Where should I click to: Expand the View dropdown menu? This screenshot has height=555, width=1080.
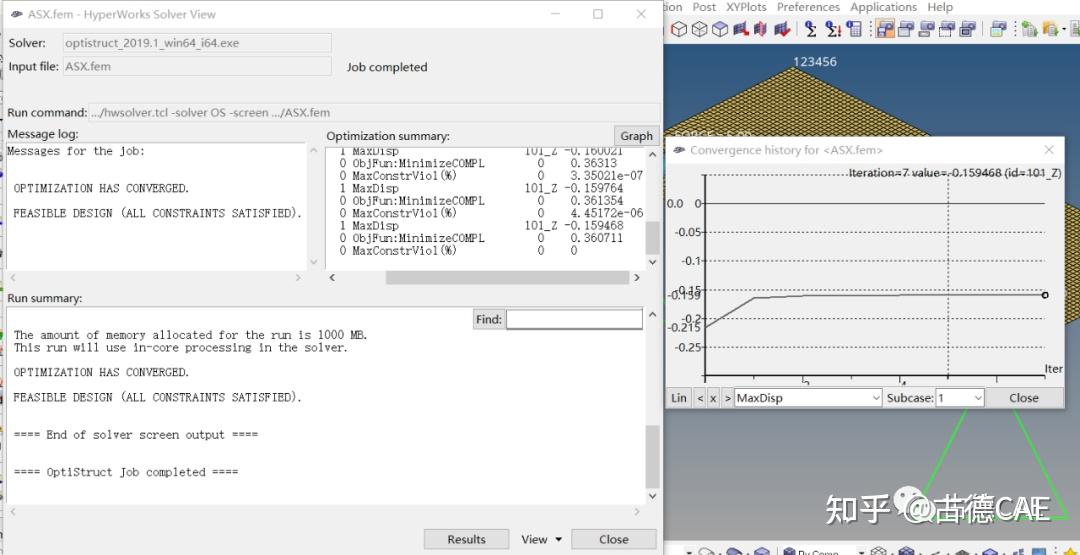(x=541, y=539)
